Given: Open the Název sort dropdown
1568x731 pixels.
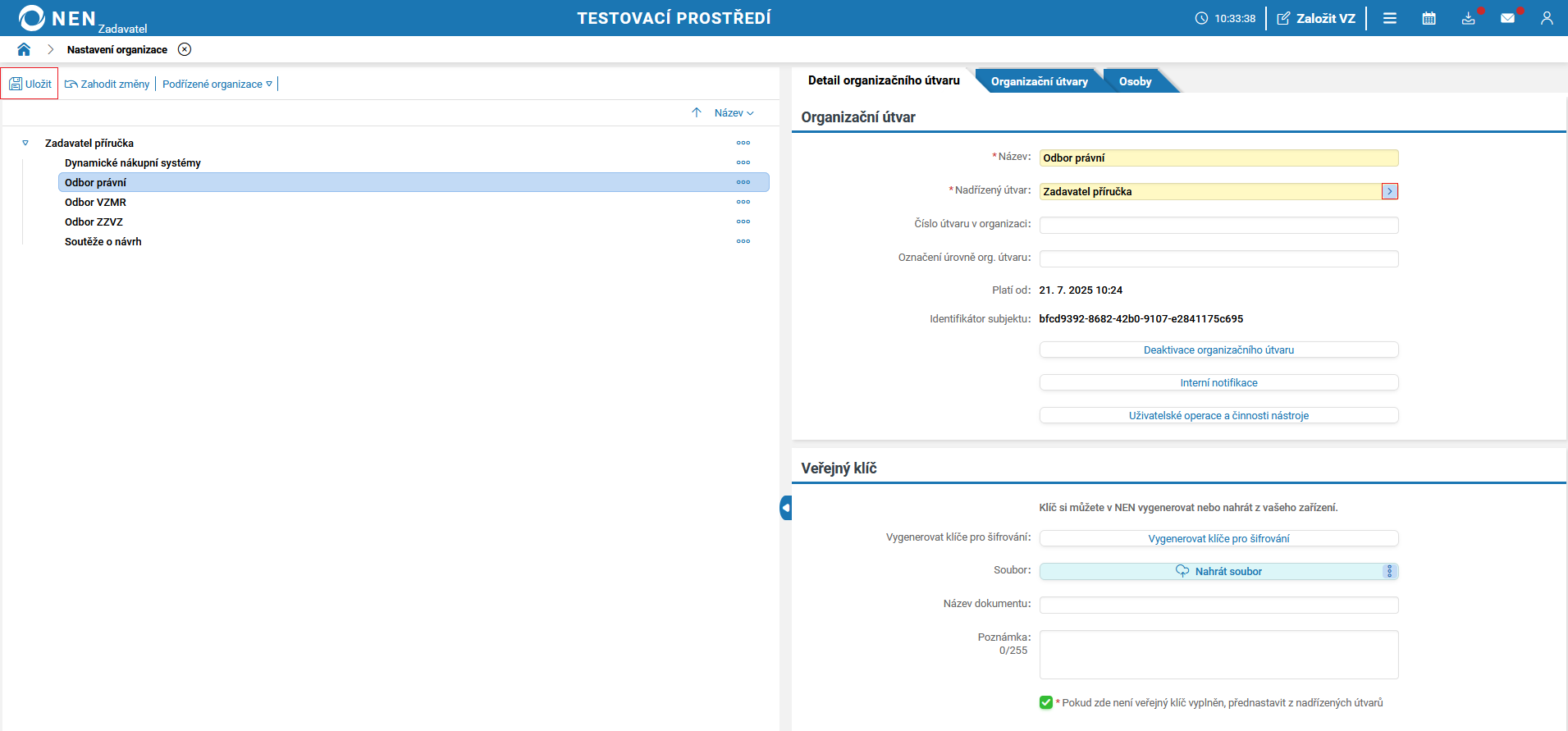Looking at the screenshot, I should tap(734, 113).
